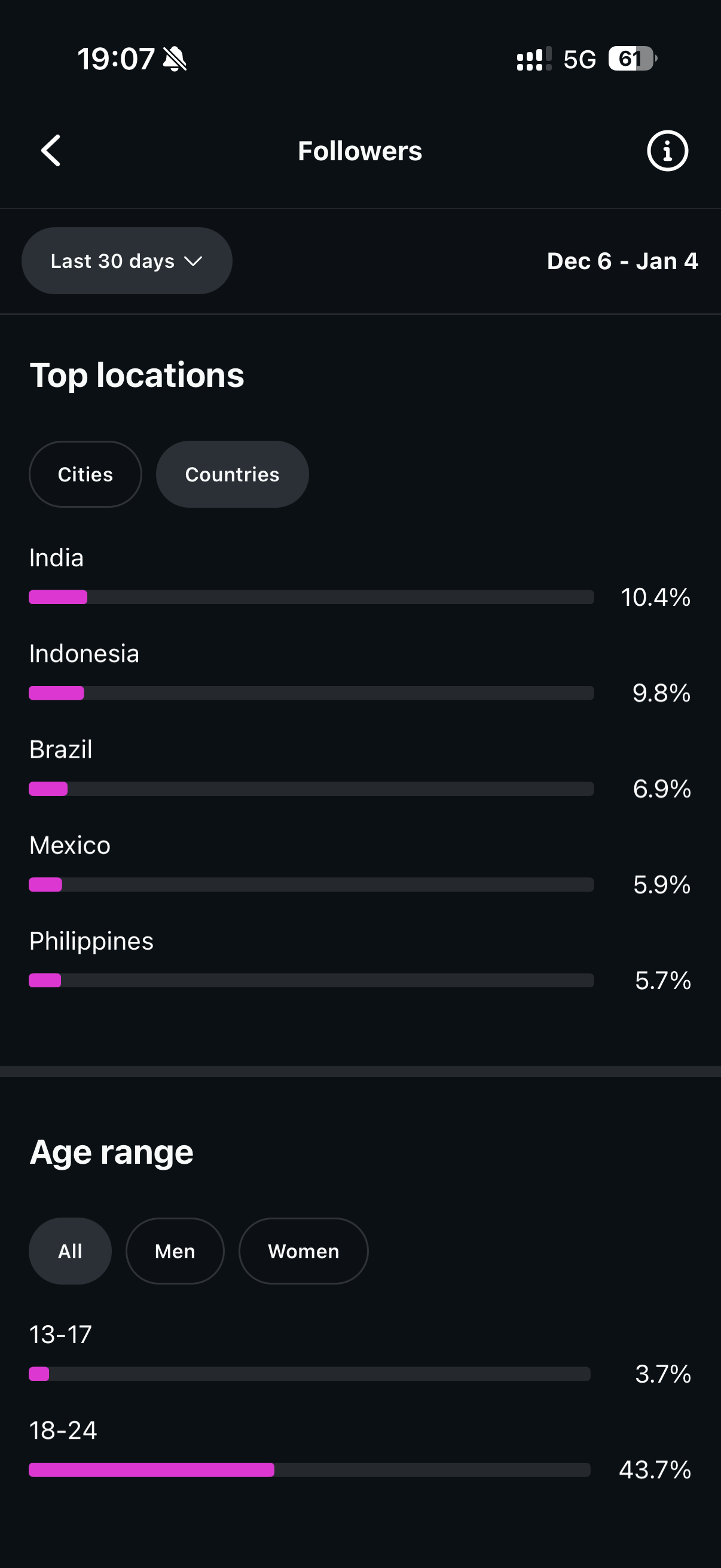Show age range for All
The height and width of the screenshot is (1568, 721).
[70, 1251]
